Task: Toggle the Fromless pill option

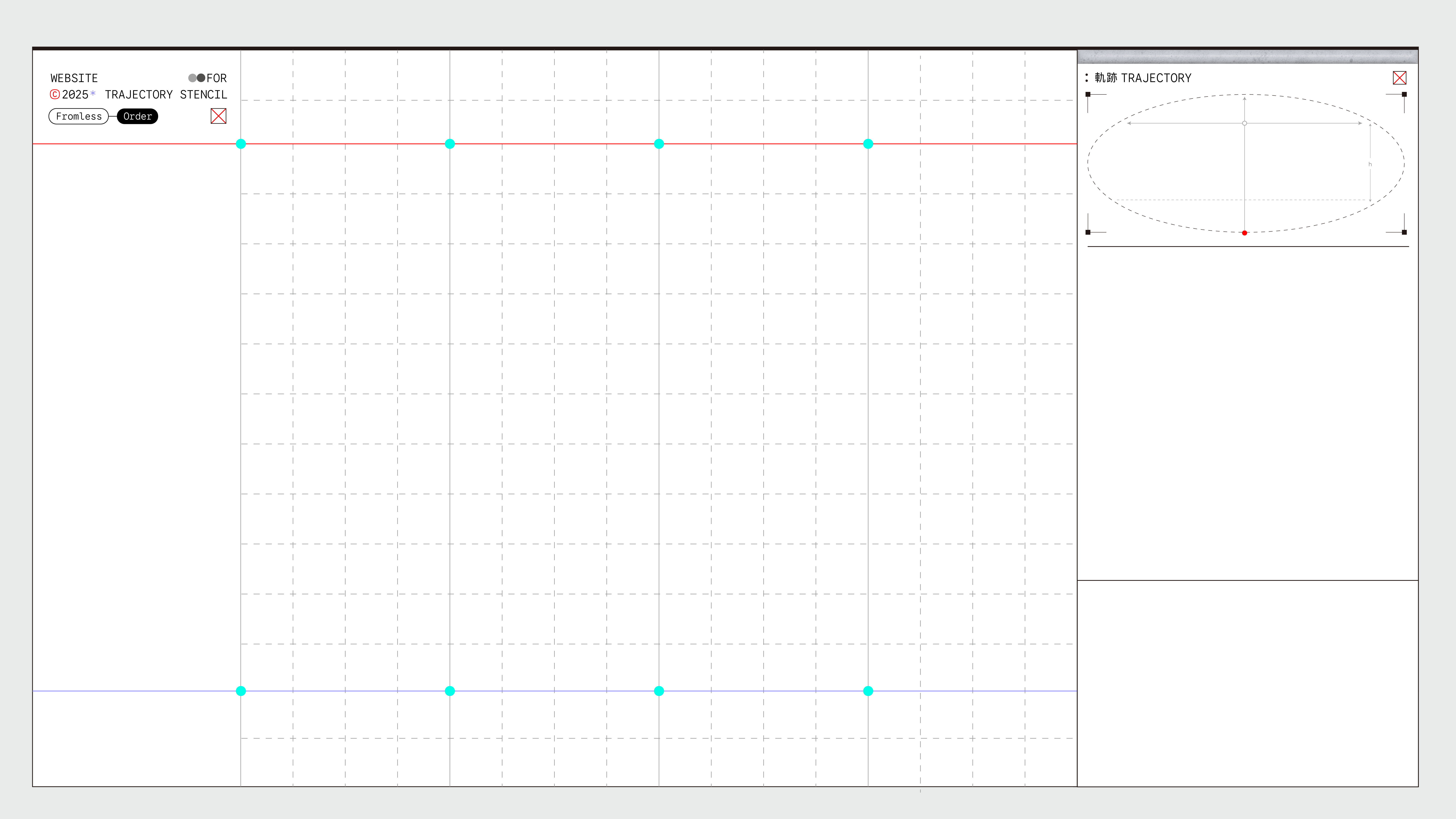Action: click(x=79, y=116)
